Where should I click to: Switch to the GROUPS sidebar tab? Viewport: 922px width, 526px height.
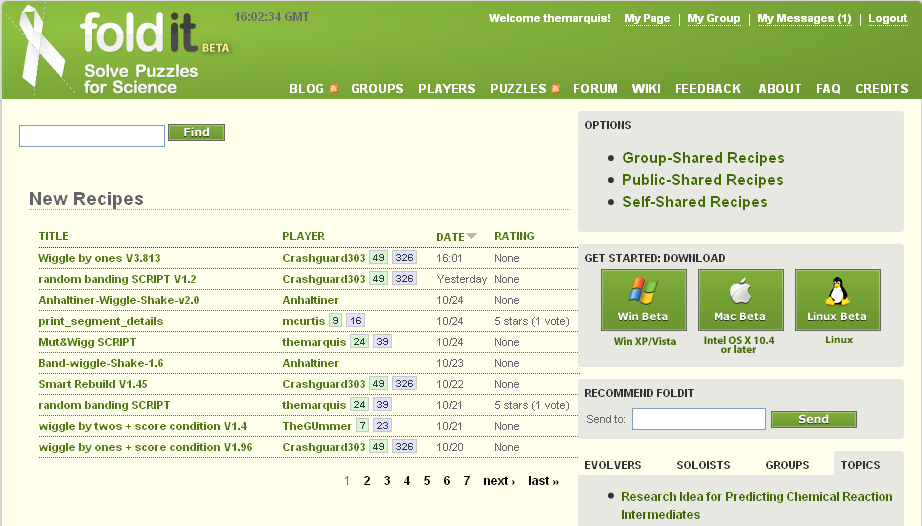(x=787, y=465)
